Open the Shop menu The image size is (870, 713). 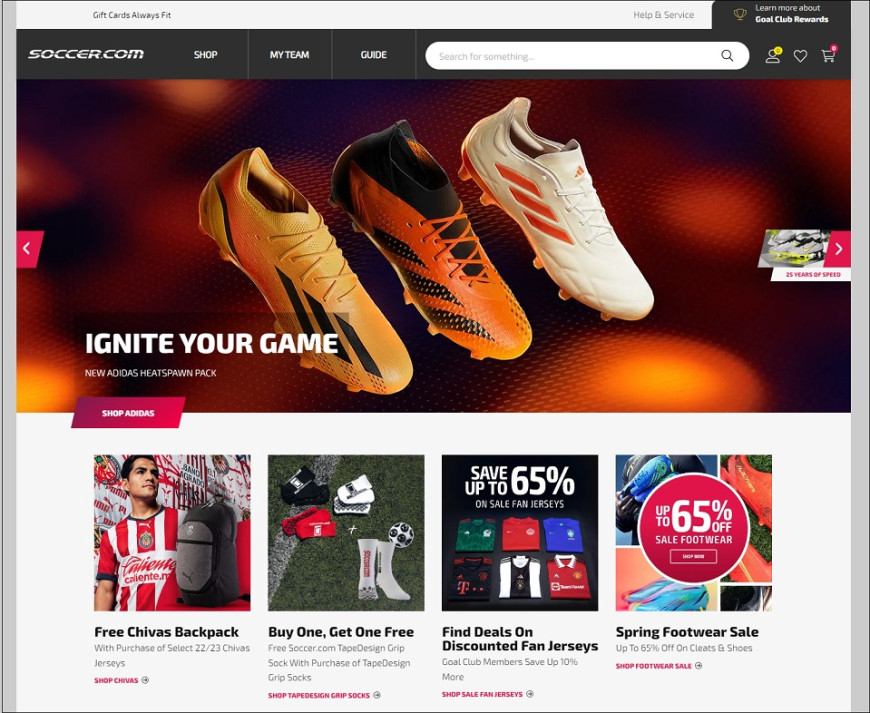click(205, 55)
